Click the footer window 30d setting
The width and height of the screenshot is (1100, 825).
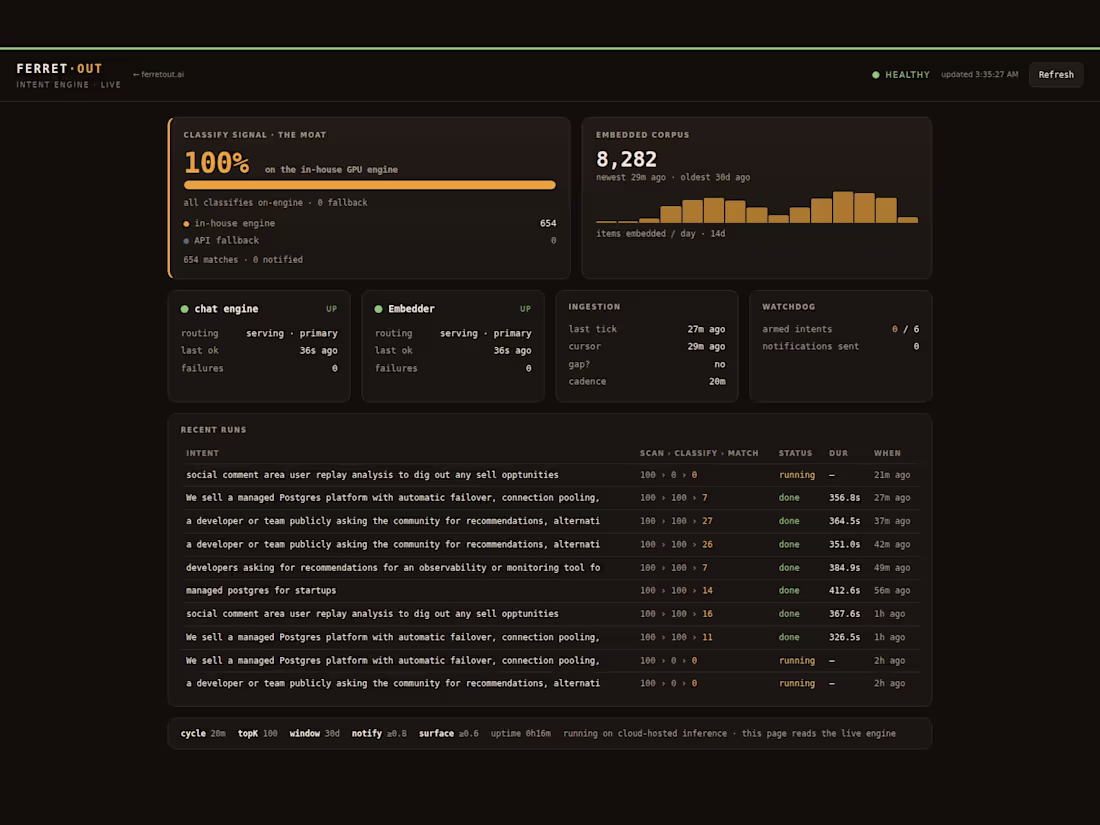click(314, 734)
